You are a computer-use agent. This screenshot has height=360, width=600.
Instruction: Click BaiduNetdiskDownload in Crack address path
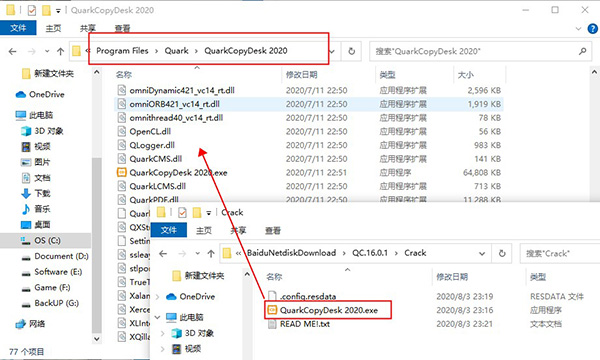tap(291, 253)
